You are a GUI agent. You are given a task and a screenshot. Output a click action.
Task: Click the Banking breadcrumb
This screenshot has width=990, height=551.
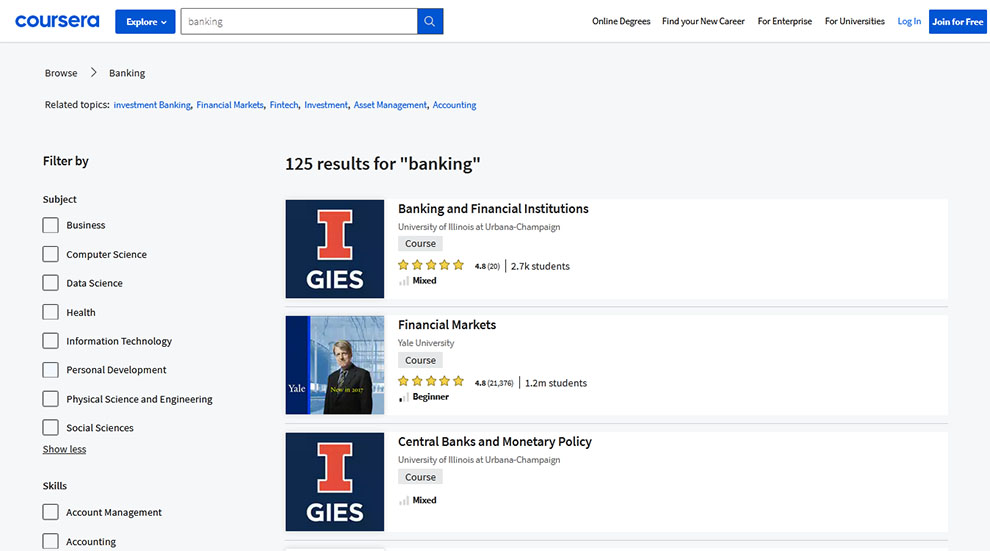127,73
